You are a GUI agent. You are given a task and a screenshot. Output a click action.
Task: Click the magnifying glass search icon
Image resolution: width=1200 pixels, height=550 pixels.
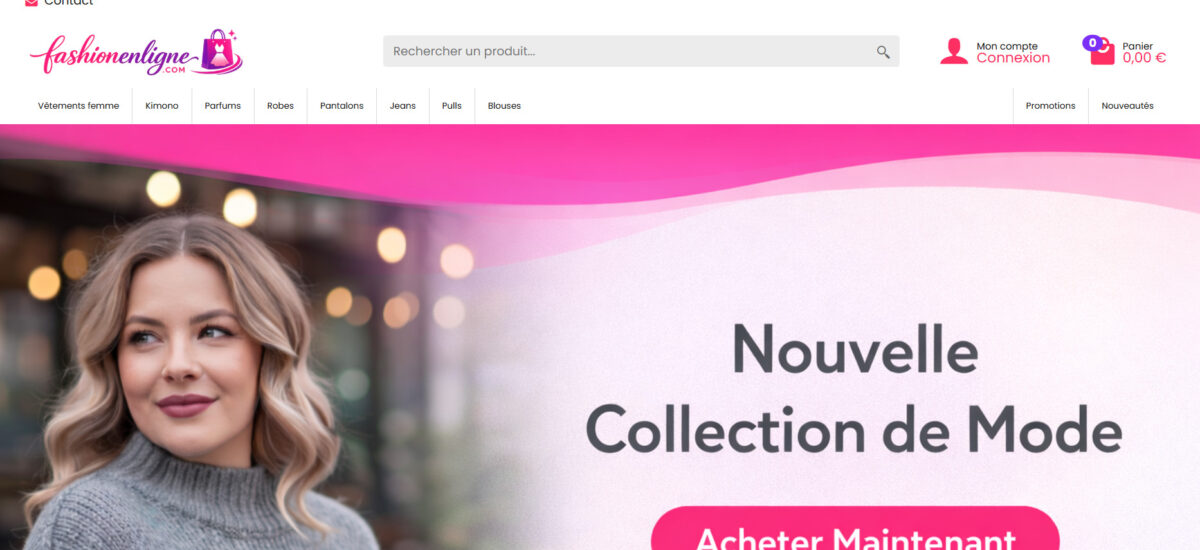[883, 52]
